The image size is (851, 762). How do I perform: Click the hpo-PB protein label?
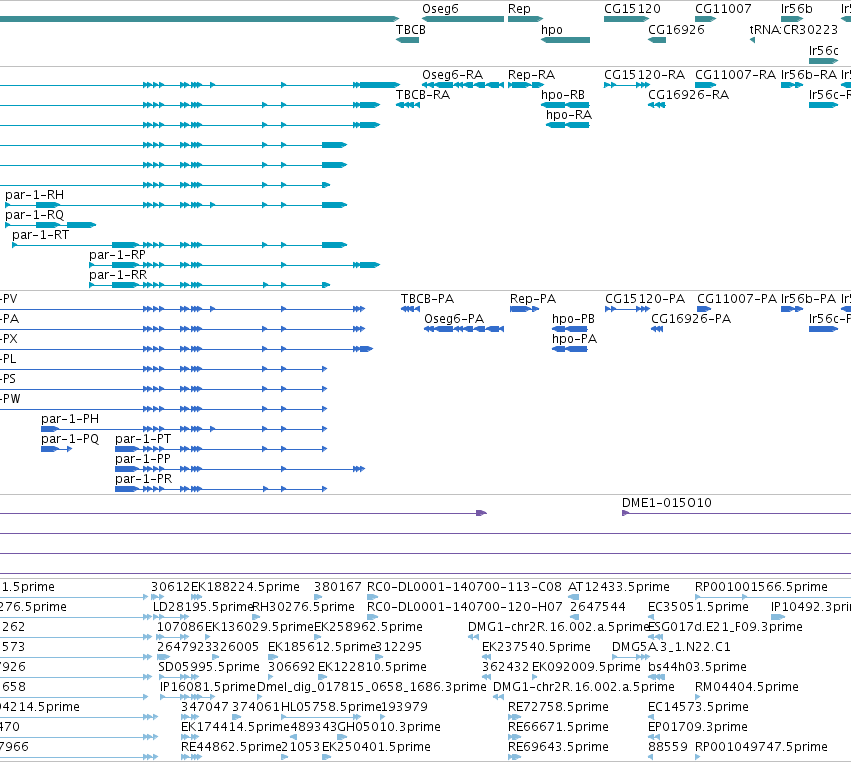tap(573, 319)
